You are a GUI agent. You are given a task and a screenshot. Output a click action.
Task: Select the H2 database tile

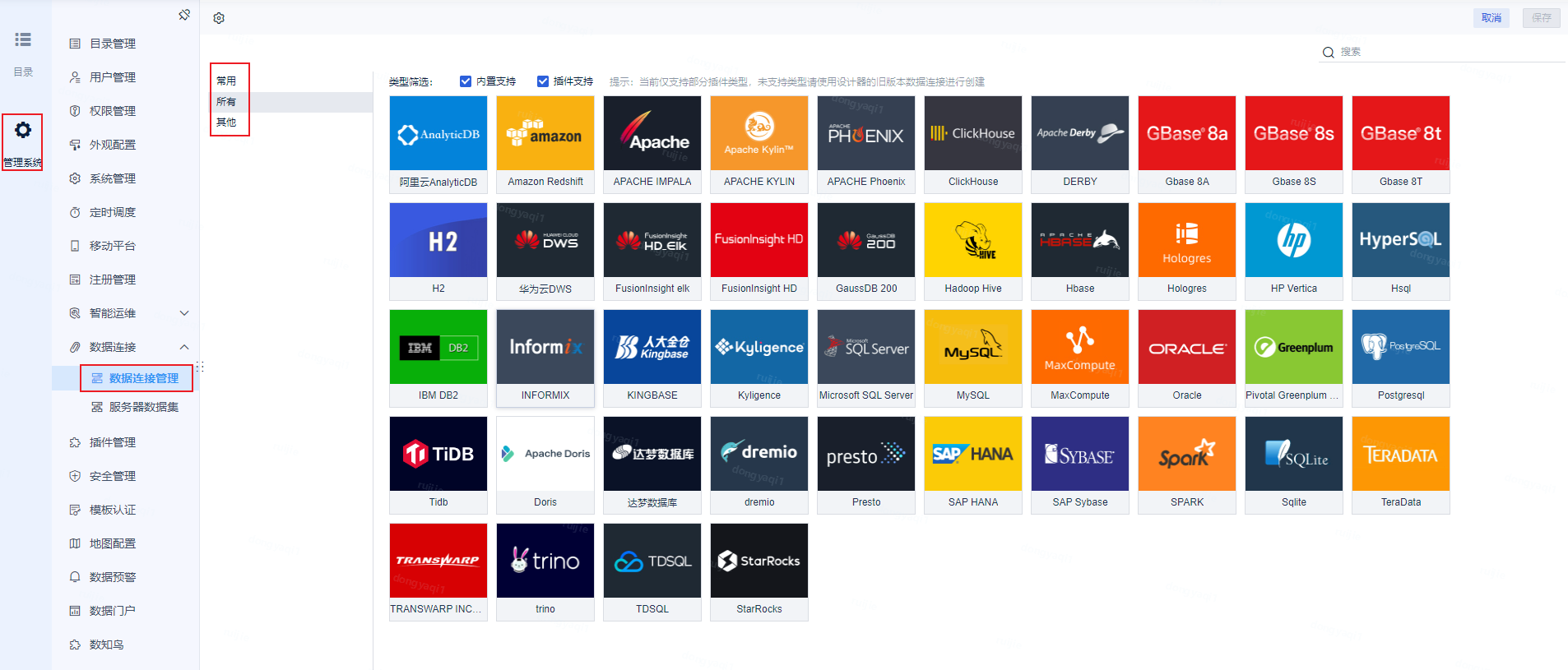click(x=438, y=252)
